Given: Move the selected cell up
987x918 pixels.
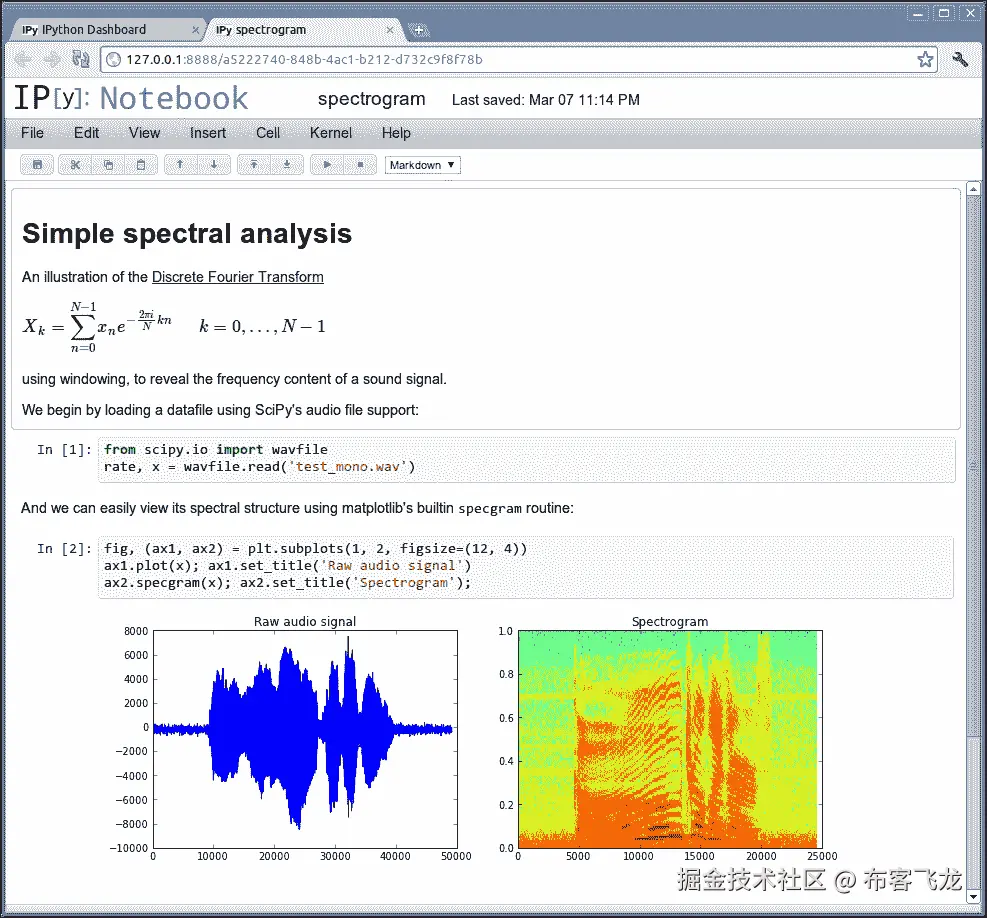Looking at the screenshot, I should 180,164.
